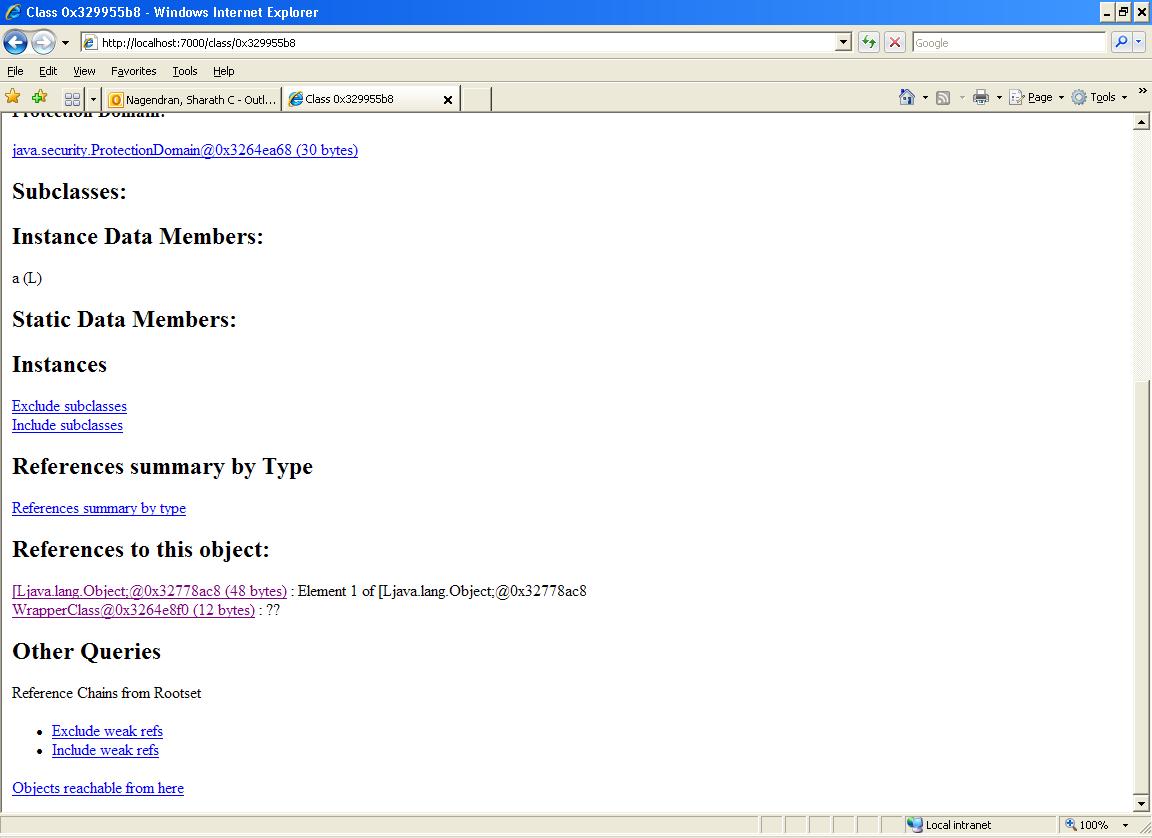The image size is (1152, 838).
Task: Open Objects reachable from here link
Action: tap(98, 788)
